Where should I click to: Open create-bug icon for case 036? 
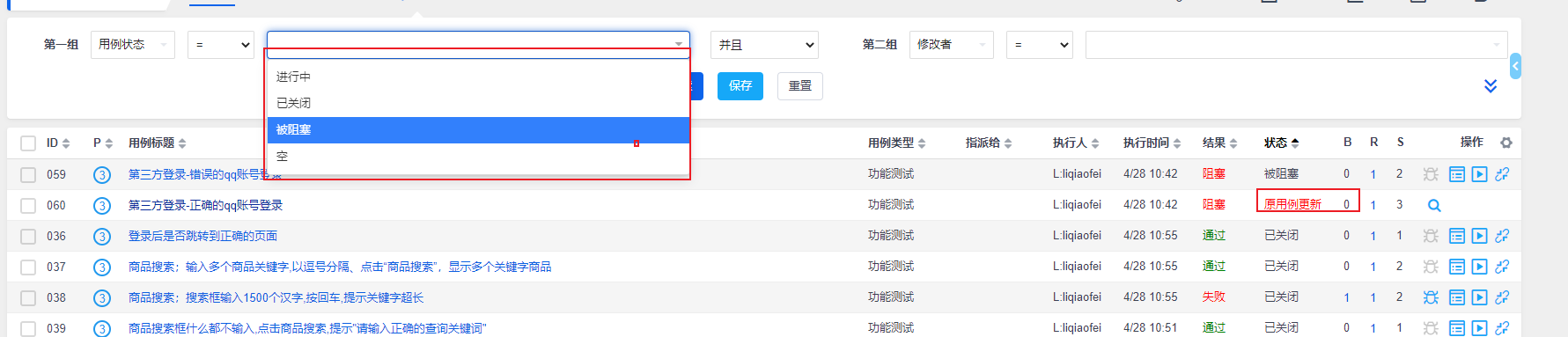pyautogui.click(x=1431, y=236)
